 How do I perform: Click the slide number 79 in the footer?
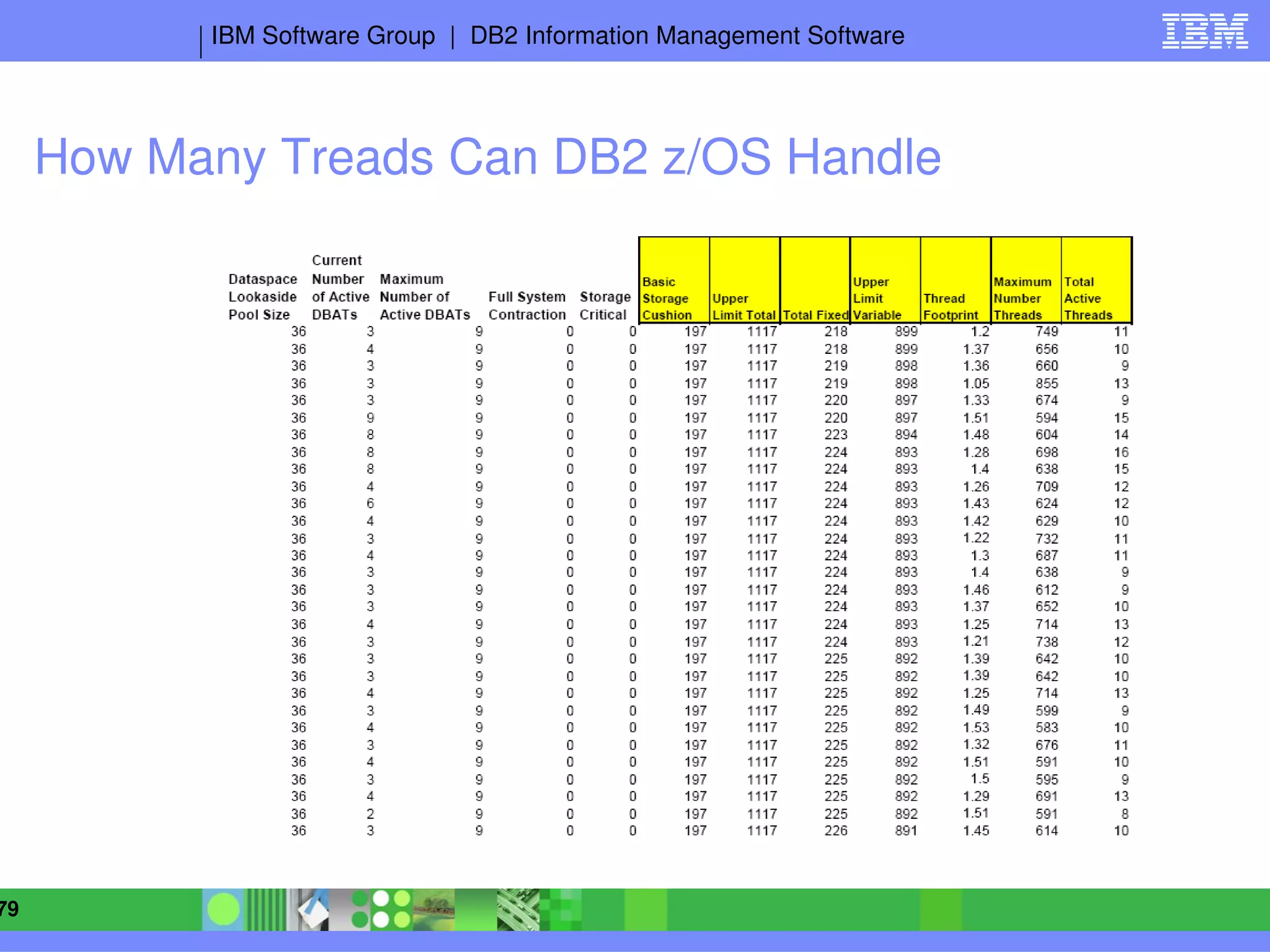pos(9,909)
